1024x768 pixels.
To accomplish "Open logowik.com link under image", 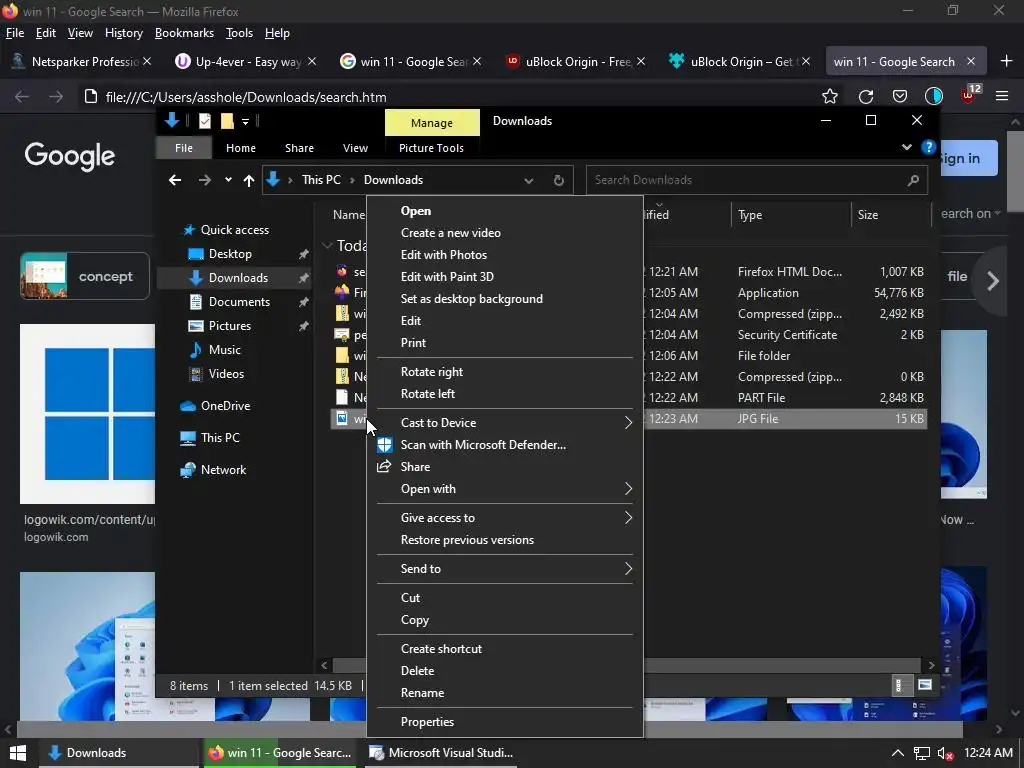I will click(56, 537).
